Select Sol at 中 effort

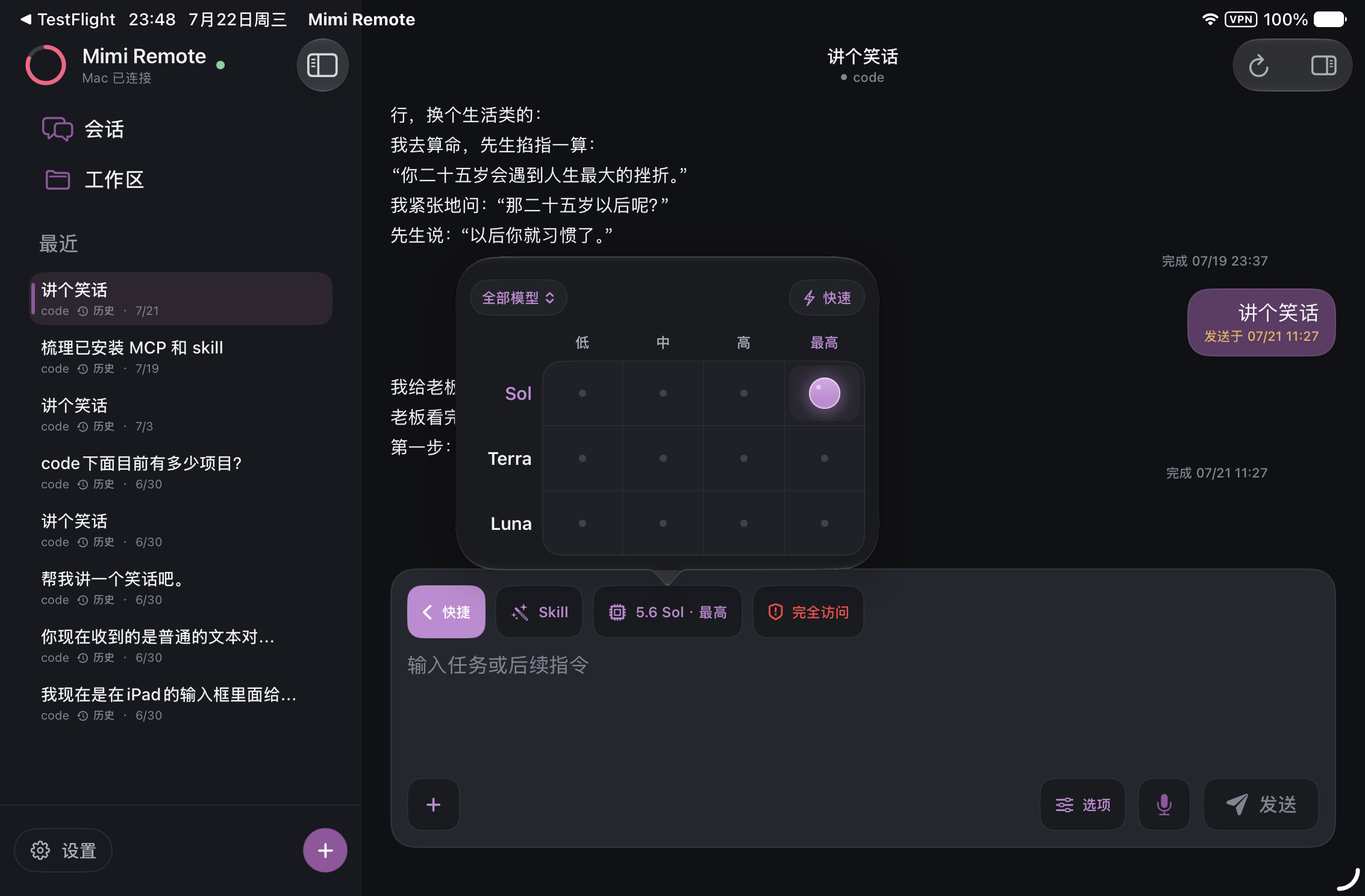pyautogui.click(x=663, y=393)
